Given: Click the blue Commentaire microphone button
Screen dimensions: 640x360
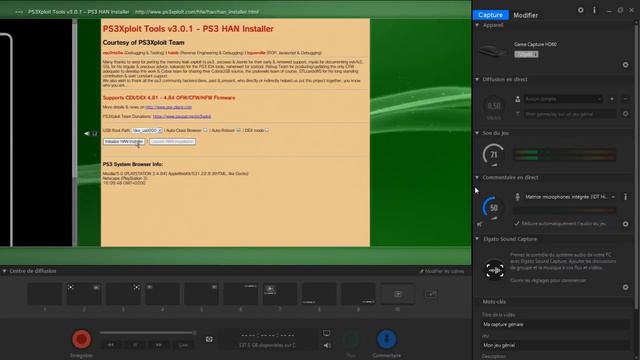Looking at the screenshot, I should (x=386, y=339).
